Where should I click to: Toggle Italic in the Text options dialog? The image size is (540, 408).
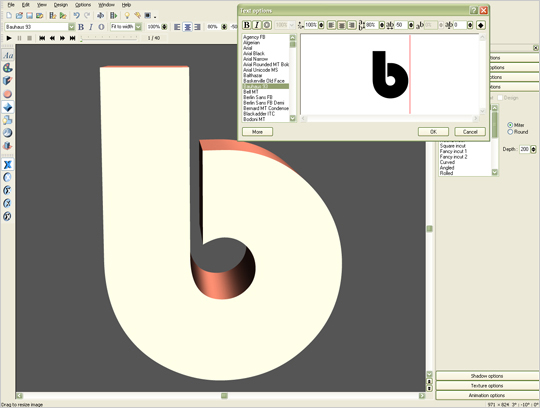[257, 25]
